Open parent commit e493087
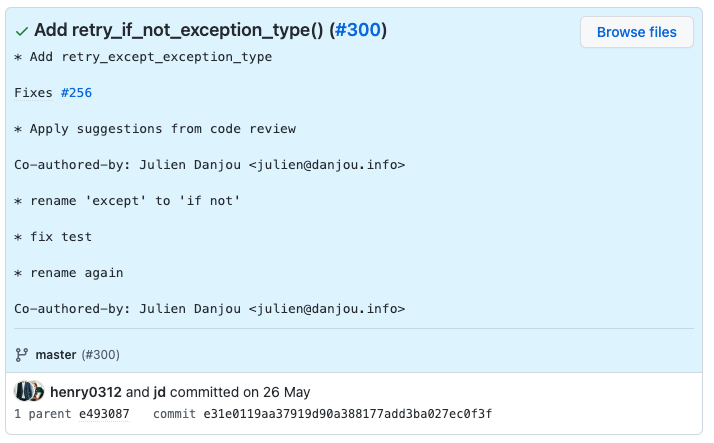 click(x=104, y=414)
